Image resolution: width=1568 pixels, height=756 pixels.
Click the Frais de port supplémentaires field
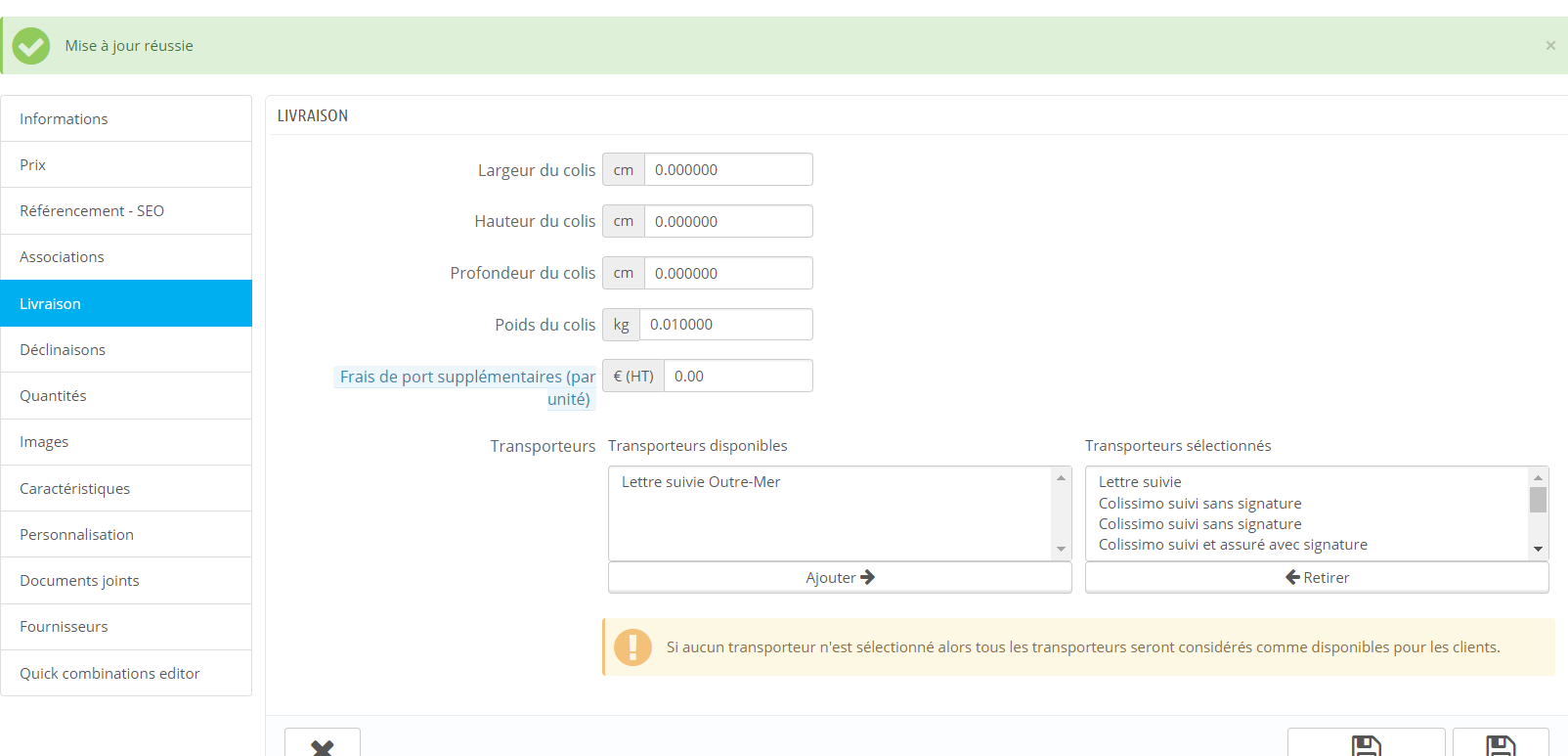(x=738, y=376)
